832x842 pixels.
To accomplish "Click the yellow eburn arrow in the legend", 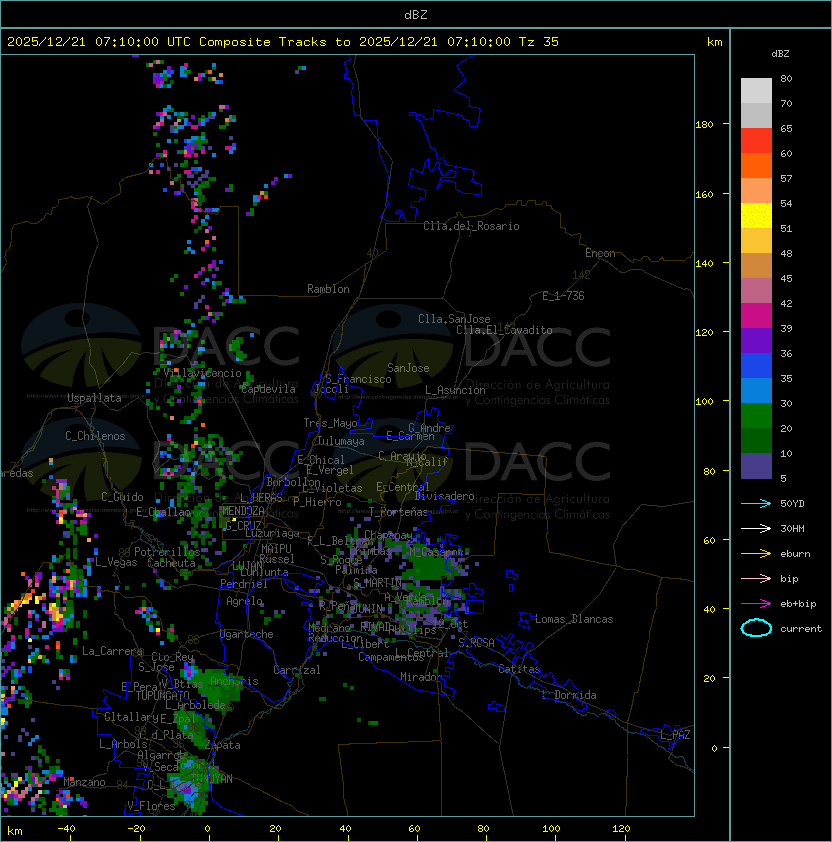I will pos(756,554).
